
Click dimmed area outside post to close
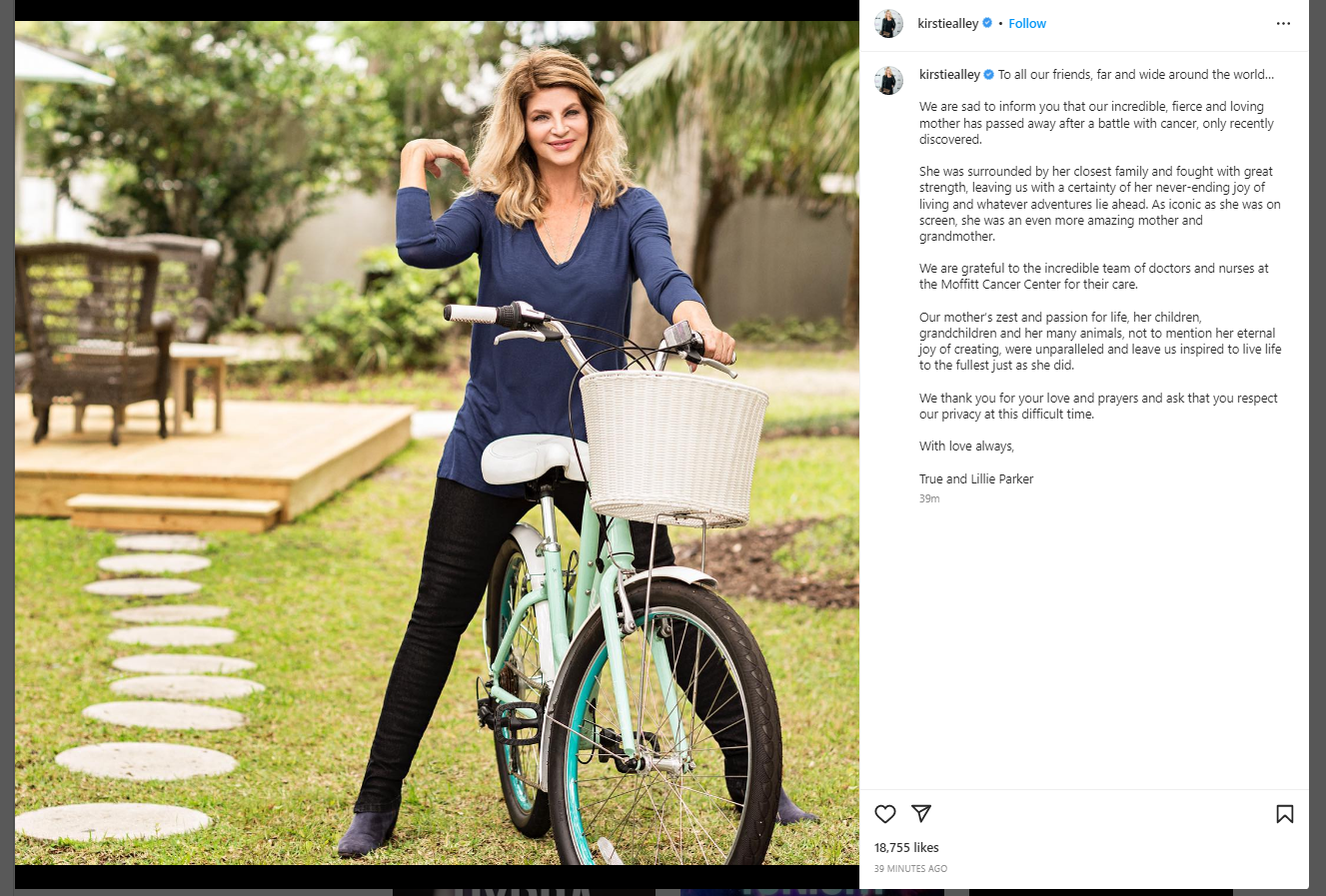point(1318,449)
